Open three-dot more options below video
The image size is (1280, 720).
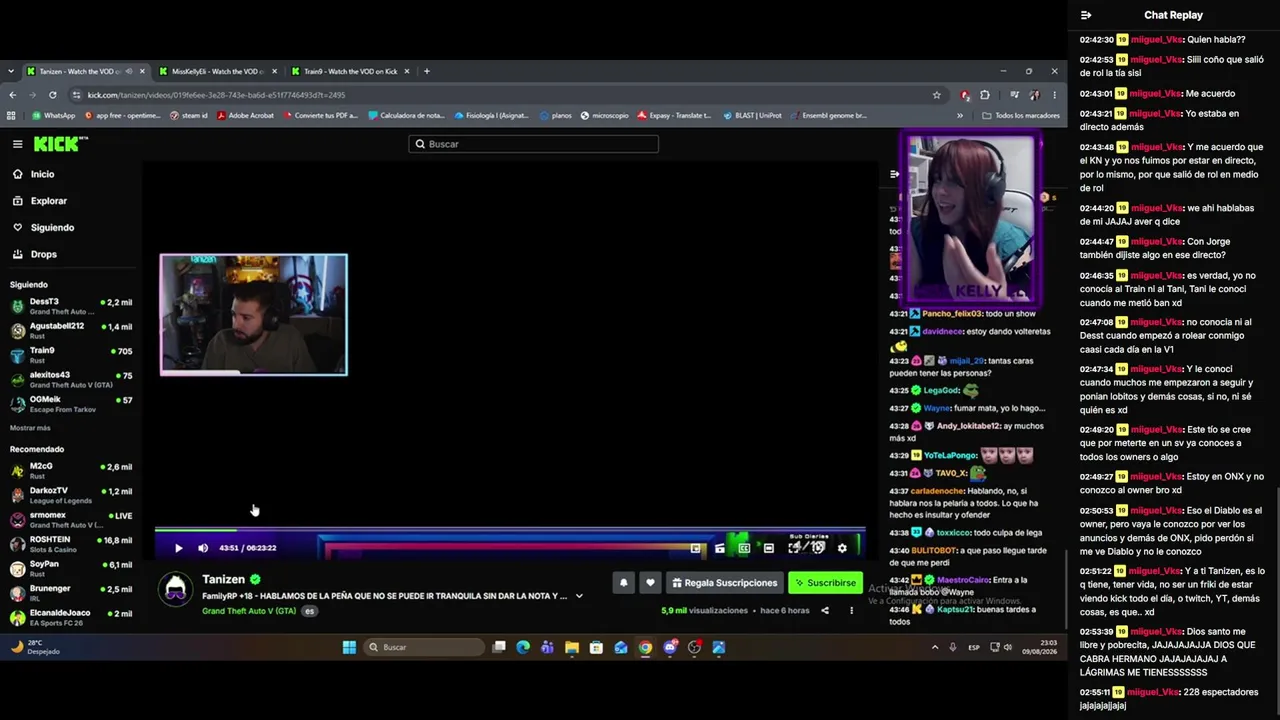(x=852, y=610)
